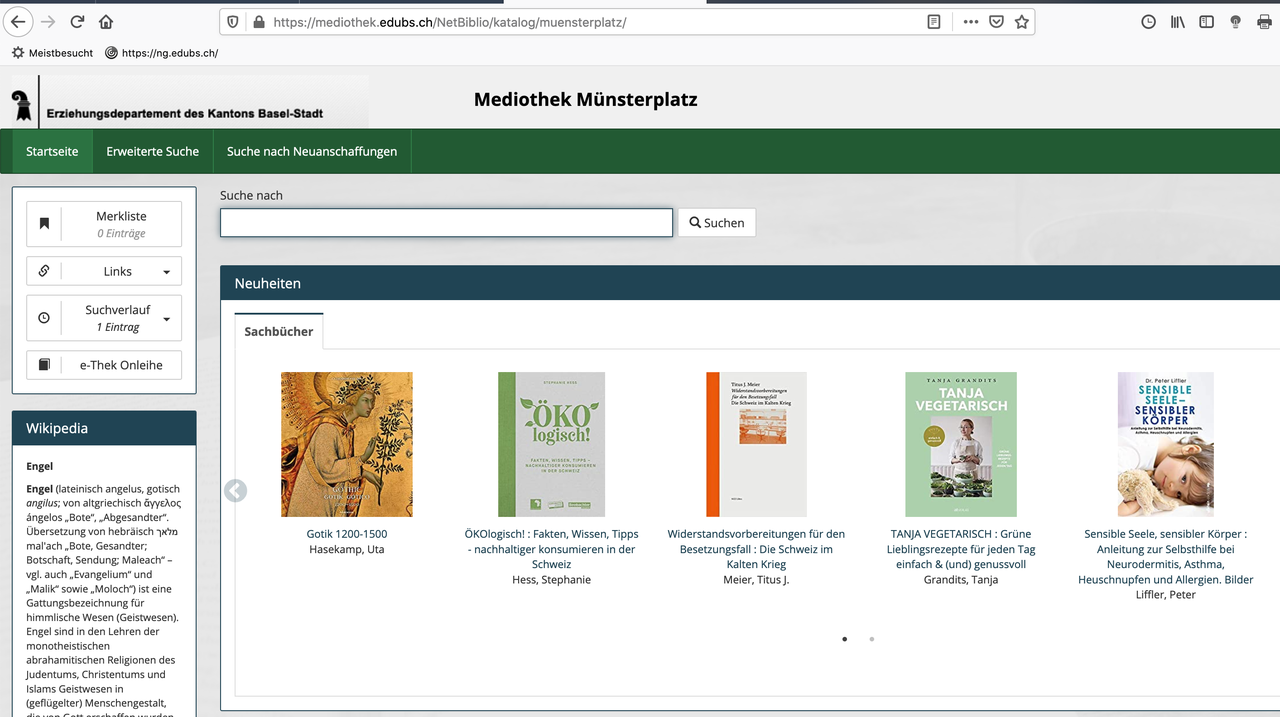Screen dimensions: 1280x717
Task: Go forward with the browser forward arrow
Action: [x=48, y=21]
